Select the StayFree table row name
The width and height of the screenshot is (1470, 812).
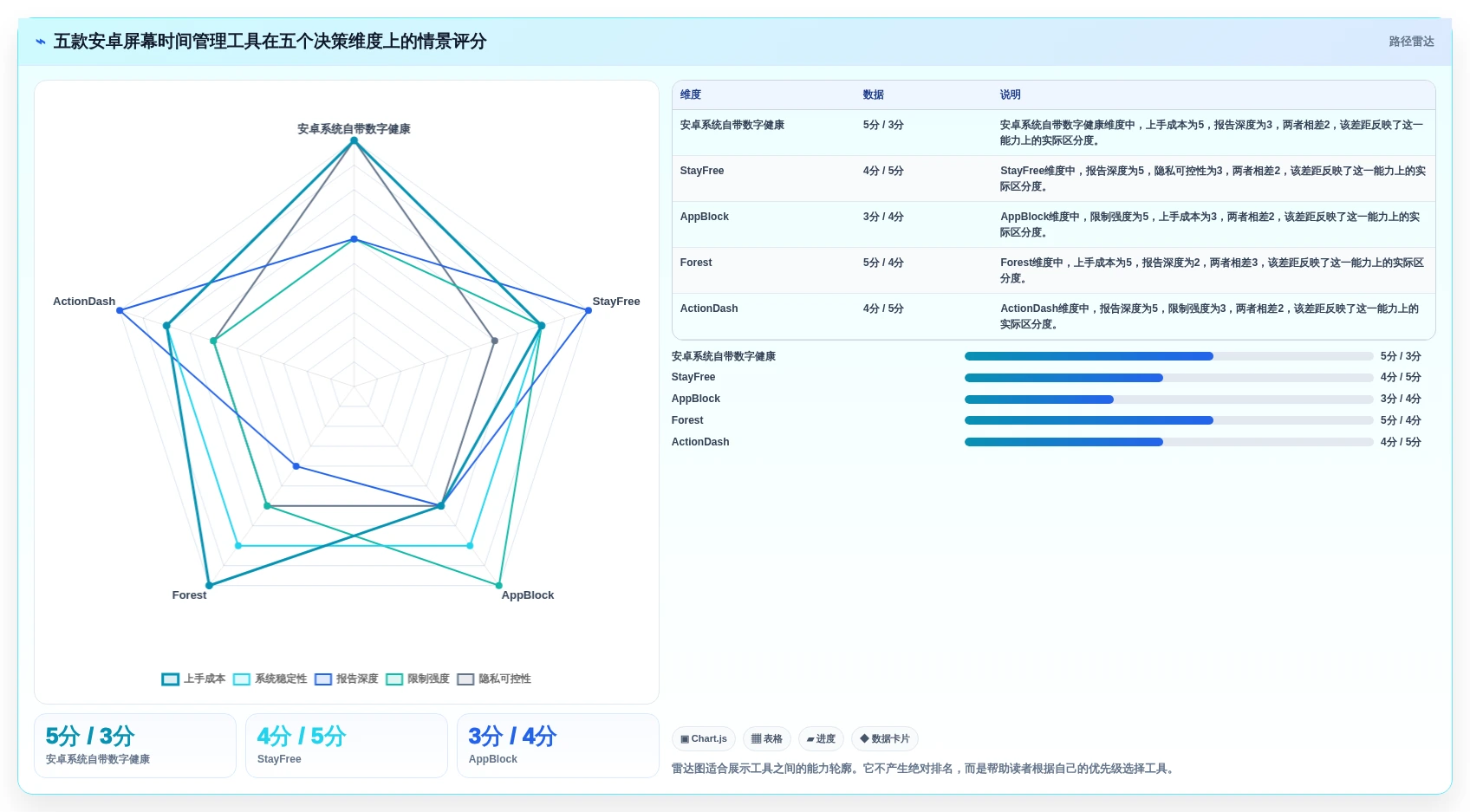click(702, 172)
